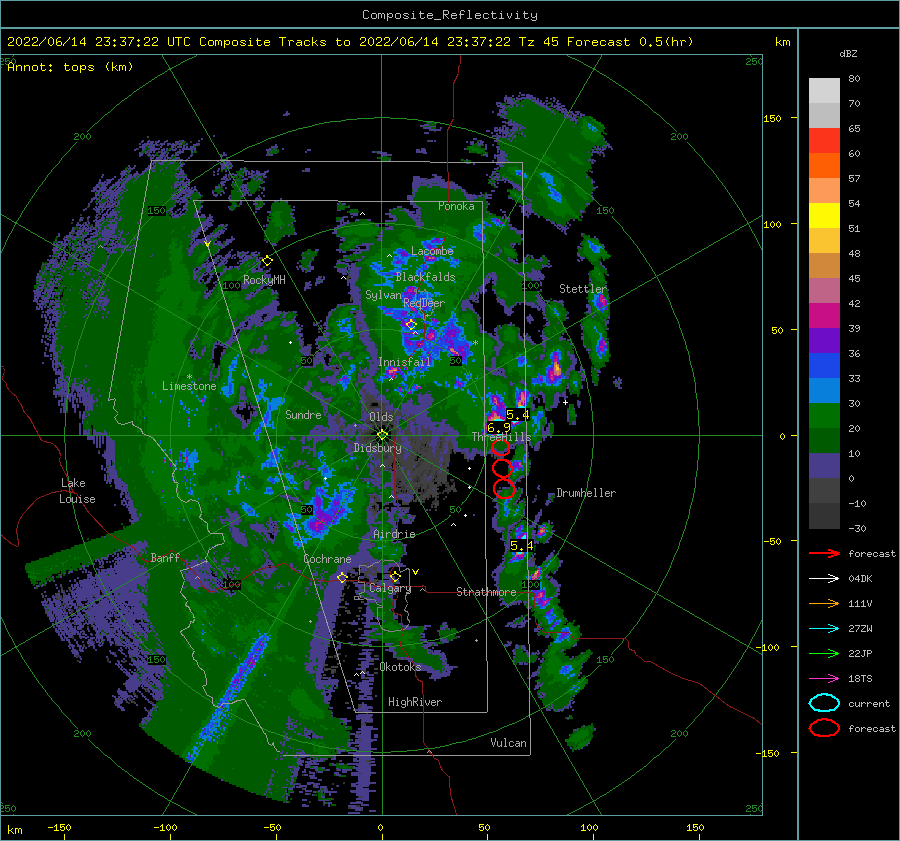Viewport: 900px width, 841px height.
Task: Click the Vulcan city label
Action: (508, 743)
